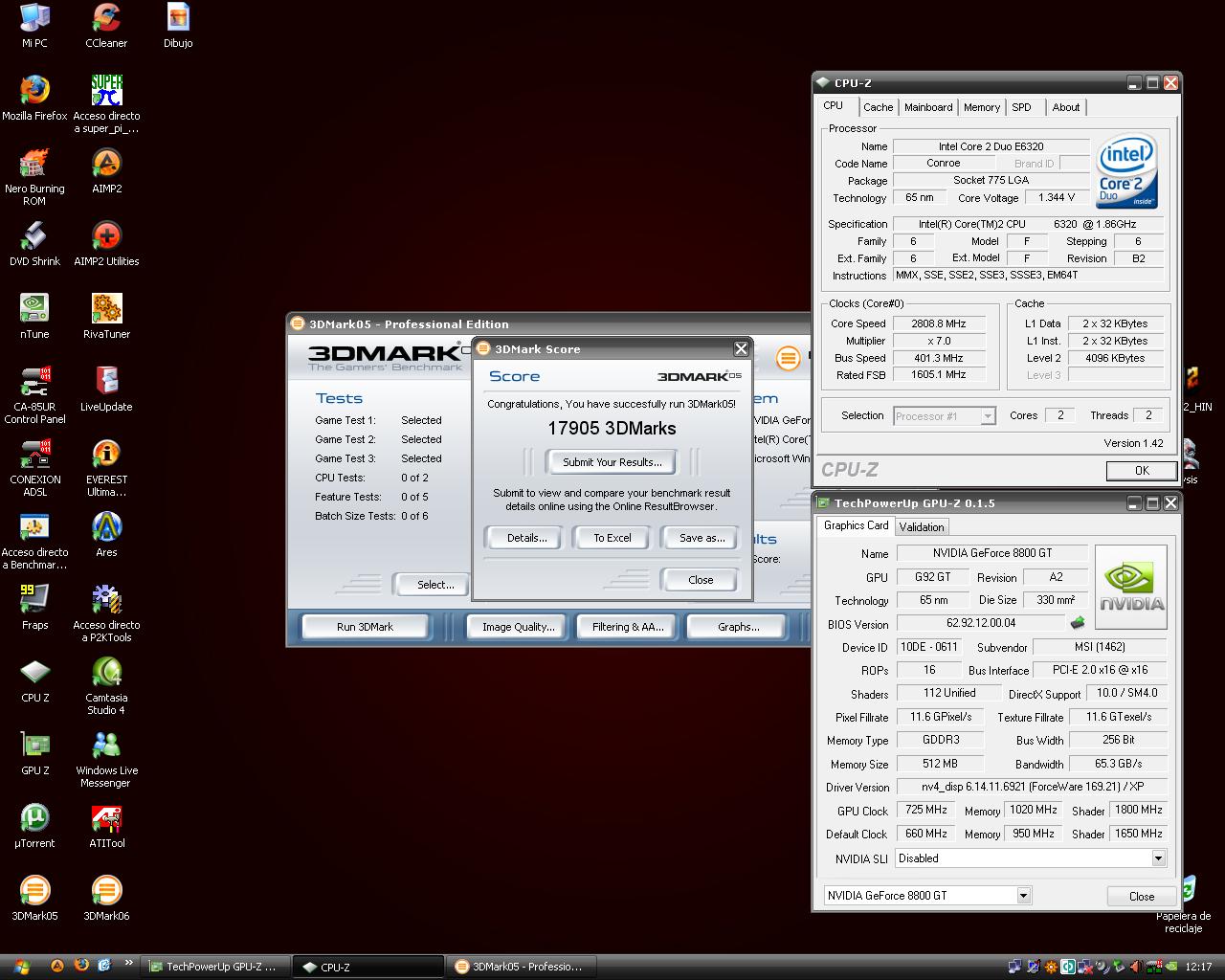Close the 3DMark Score dialog with Close button
The height and width of the screenshot is (980, 1225).
point(701,580)
